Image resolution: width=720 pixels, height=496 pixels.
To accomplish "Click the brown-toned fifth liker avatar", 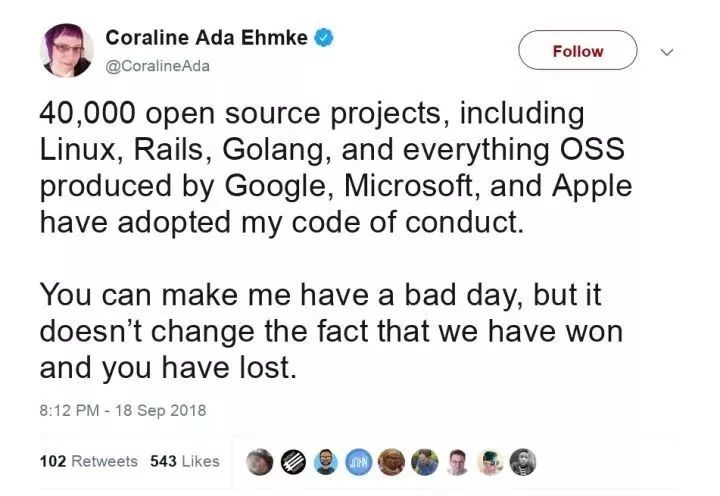I will [392, 461].
